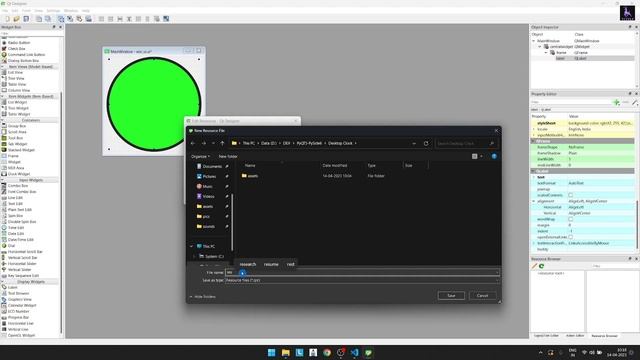The width and height of the screenshot is (640, 360).
Task: Click the blue help icon in the save dialog
Action: 494,156
